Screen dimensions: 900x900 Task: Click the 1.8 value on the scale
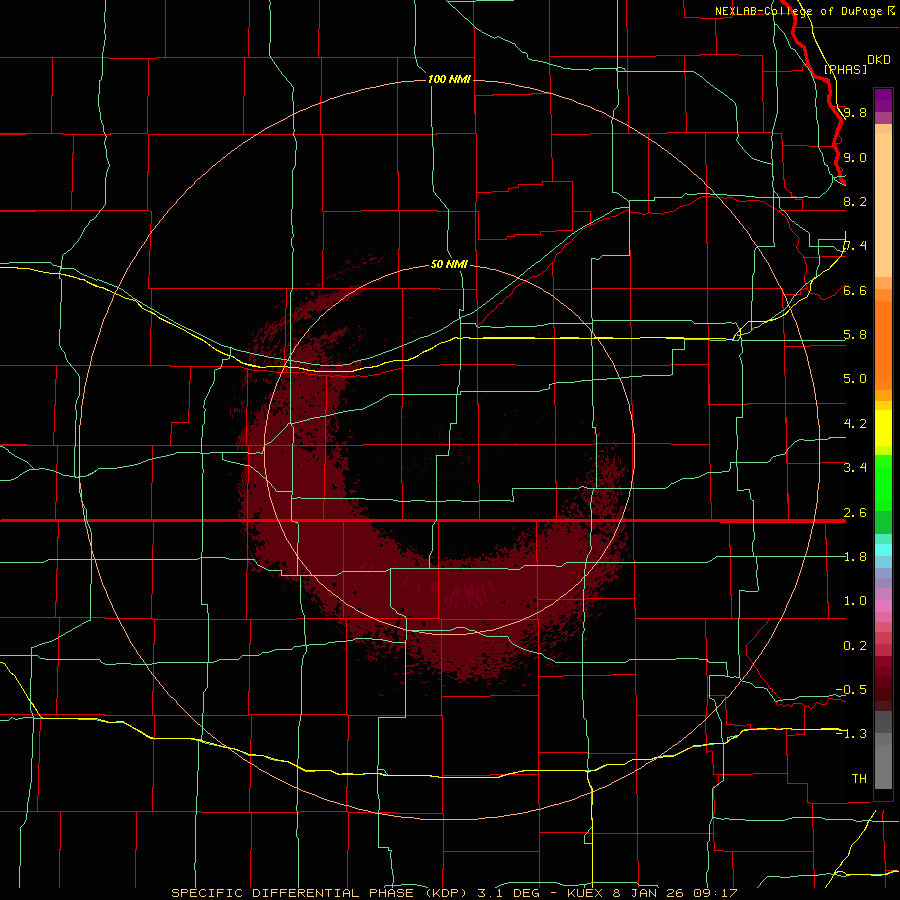tap(855, 557)
